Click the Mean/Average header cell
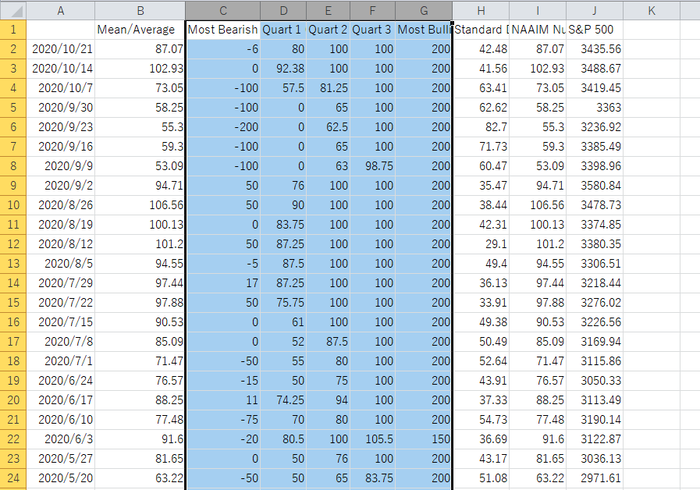This screenshot has width=700, height=490. point(140,29)
